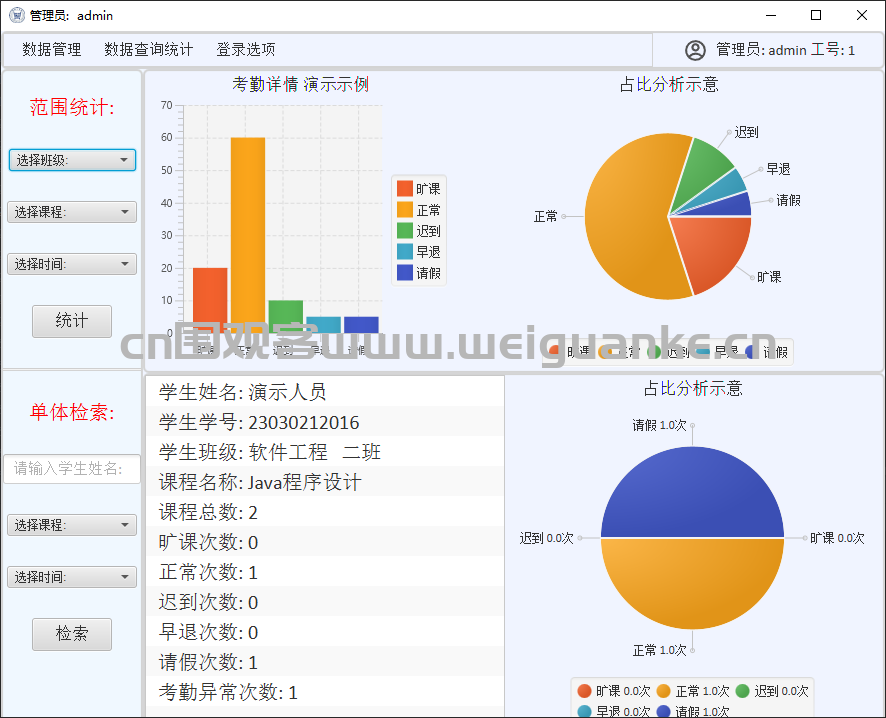Image resolution: width=886 pixels, height=718 pixels.
Task: Click the green 迟到 bar in chart
Action: [285, 316]
